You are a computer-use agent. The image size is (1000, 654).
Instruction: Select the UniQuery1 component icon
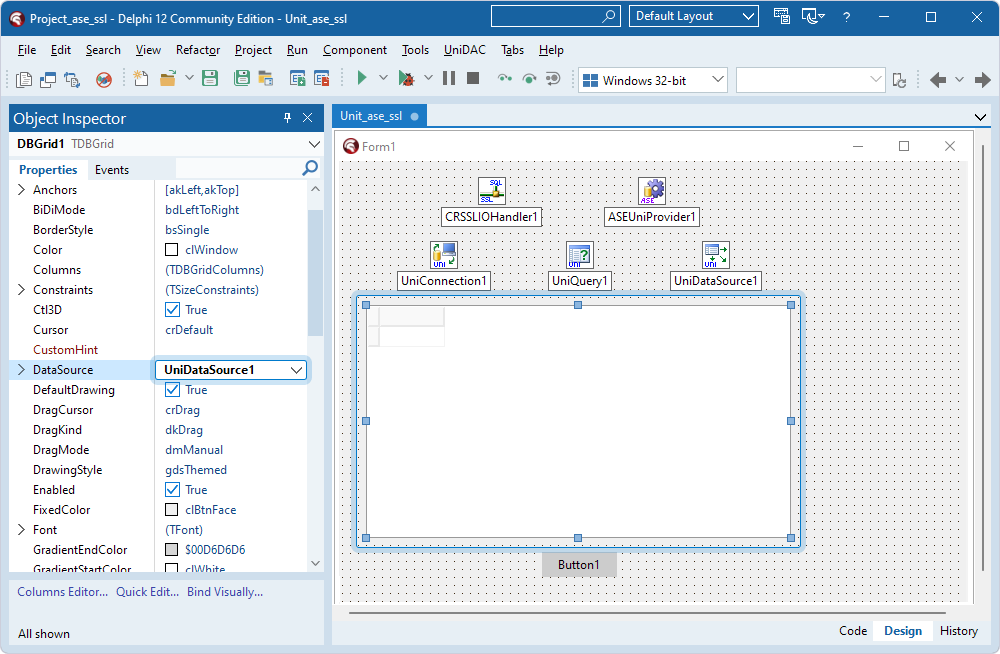click(x=581, y=254)
